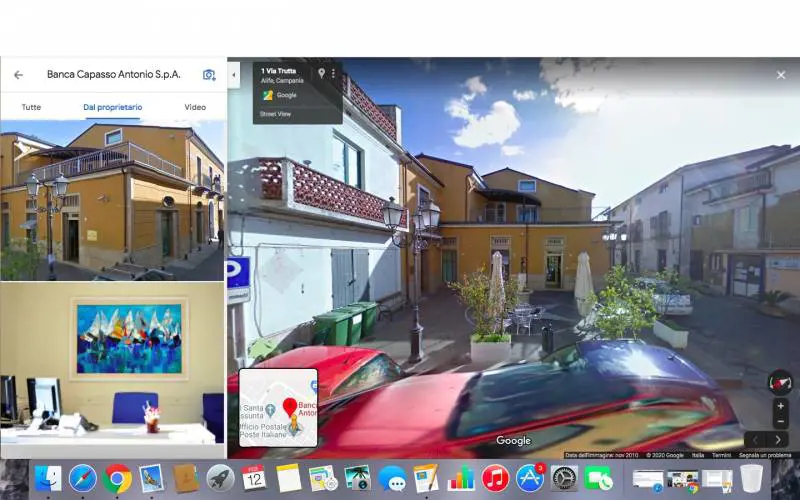Viewport: 800px width, 500px height.
Task: Open Google Chrome in the Dock
Action: point(117,479)
